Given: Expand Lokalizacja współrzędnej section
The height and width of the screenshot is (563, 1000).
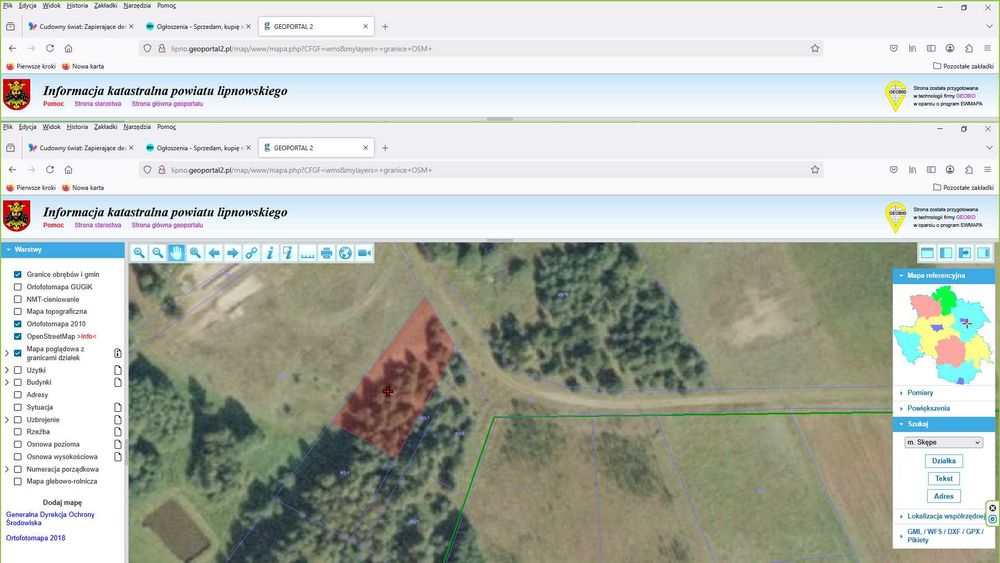Looking at the screenshot, I should click(x=944, y=516).
